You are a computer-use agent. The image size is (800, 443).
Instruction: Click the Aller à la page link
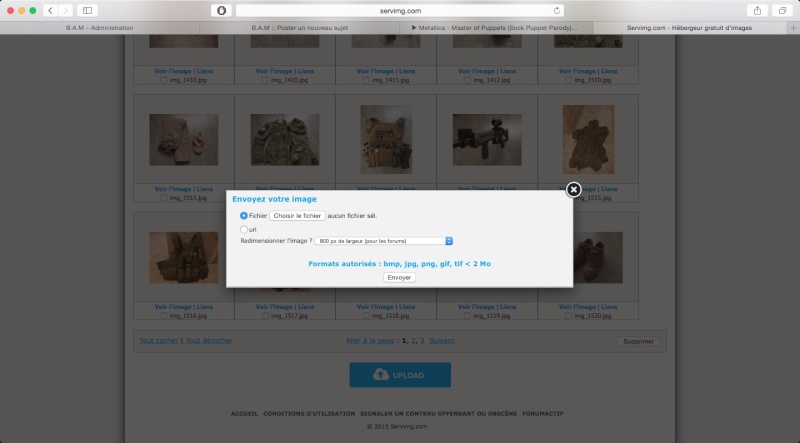(x=370, y=340)
